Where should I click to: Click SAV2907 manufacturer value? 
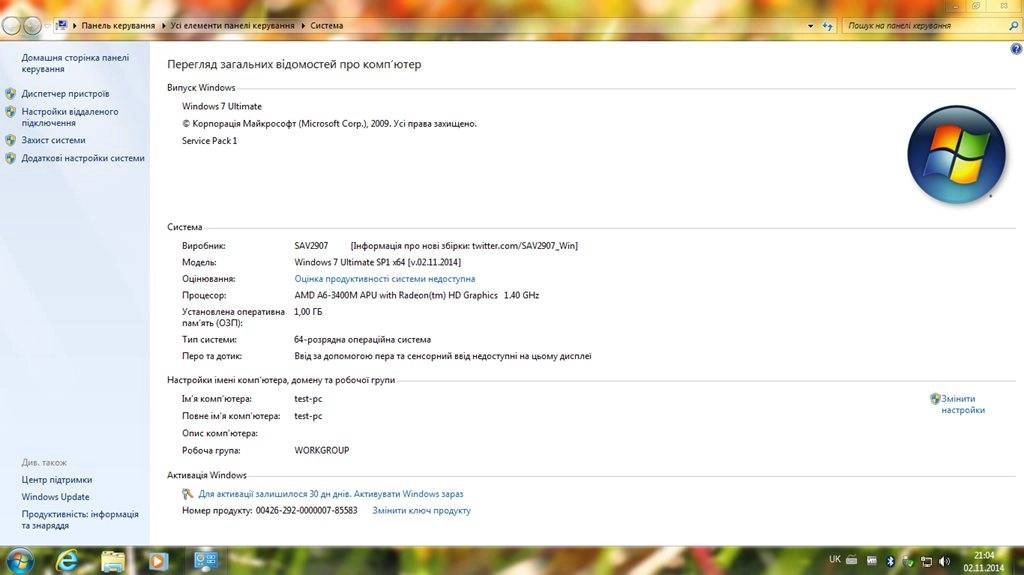pos(311,246)
